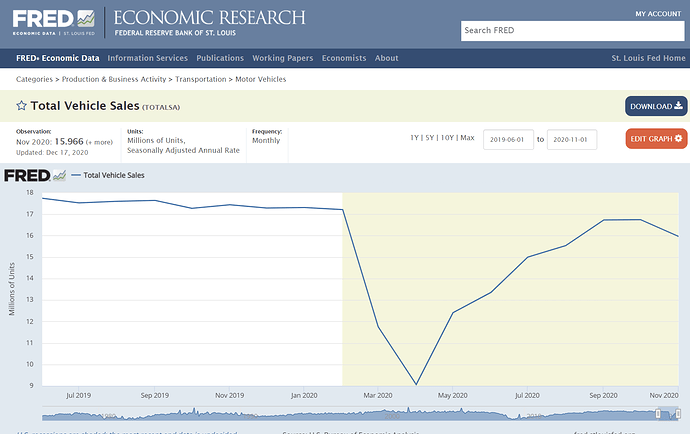Select the 5Y date range
This screenshot has height=434, width=690.
click(x=429, y=137)
